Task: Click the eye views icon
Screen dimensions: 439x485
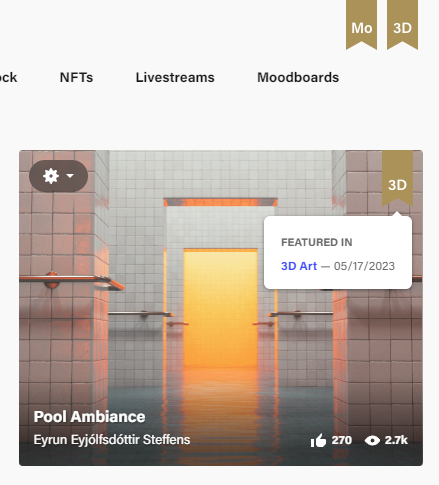Action: (372, 441)
